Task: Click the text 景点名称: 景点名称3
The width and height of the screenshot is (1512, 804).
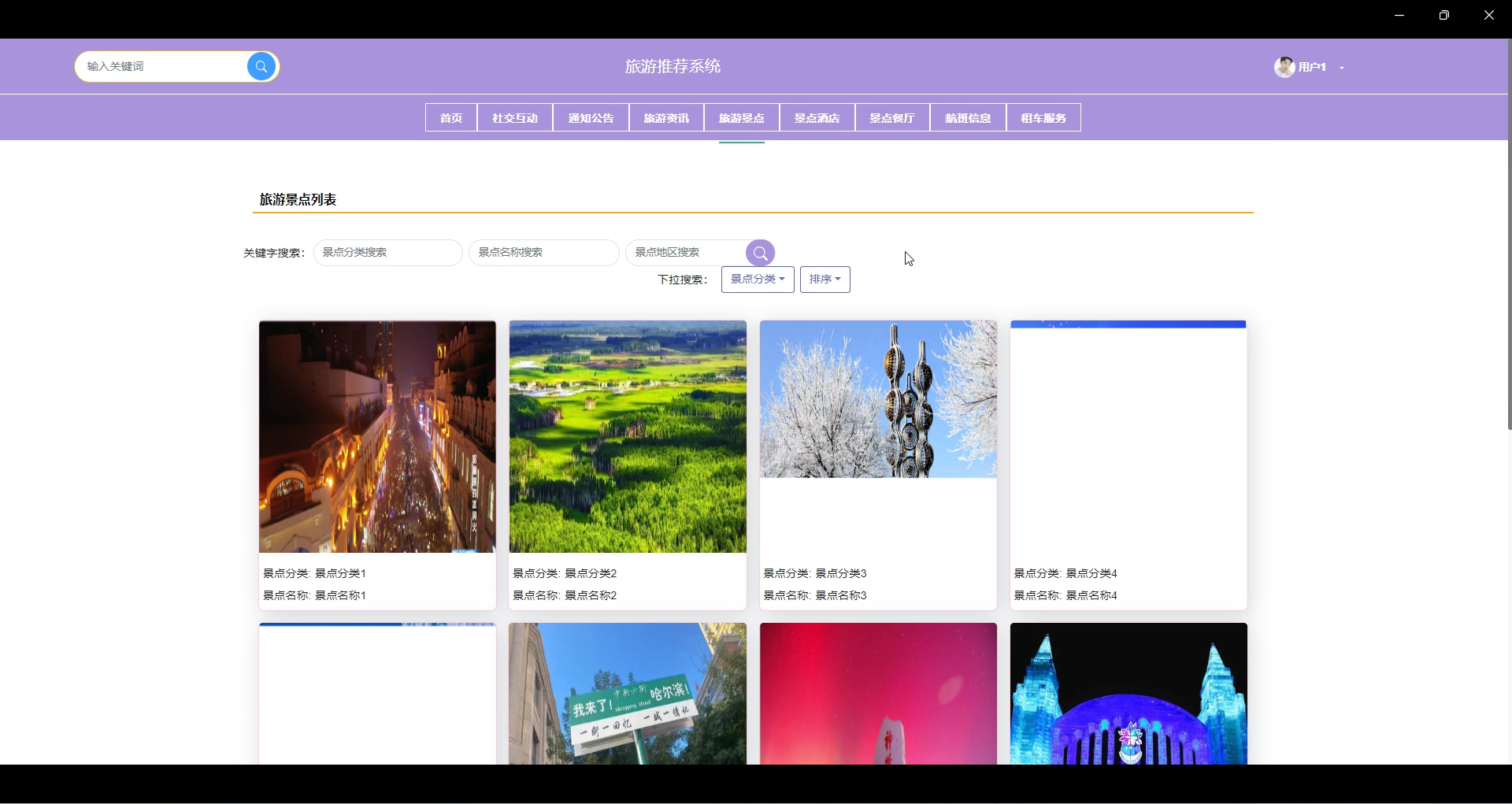Action: click(x=815, y=595)
